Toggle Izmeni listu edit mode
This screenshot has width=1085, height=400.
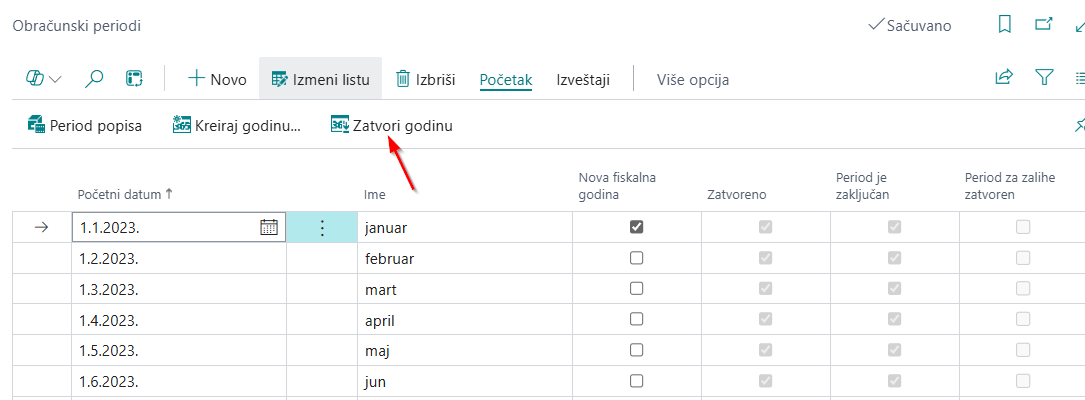pyautogui.click(x=320, y=80)
